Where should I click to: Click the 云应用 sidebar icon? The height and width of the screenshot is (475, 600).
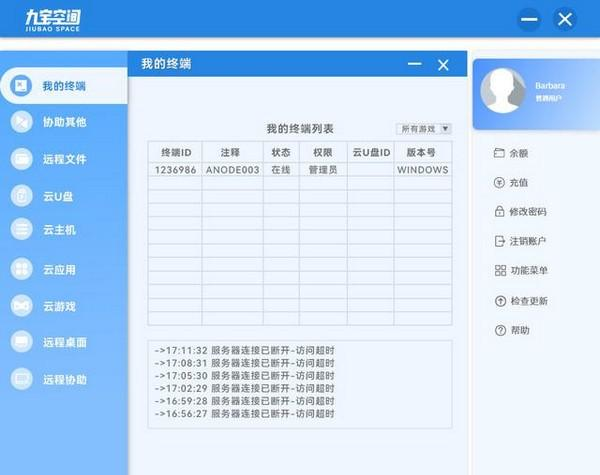(21, 269)
